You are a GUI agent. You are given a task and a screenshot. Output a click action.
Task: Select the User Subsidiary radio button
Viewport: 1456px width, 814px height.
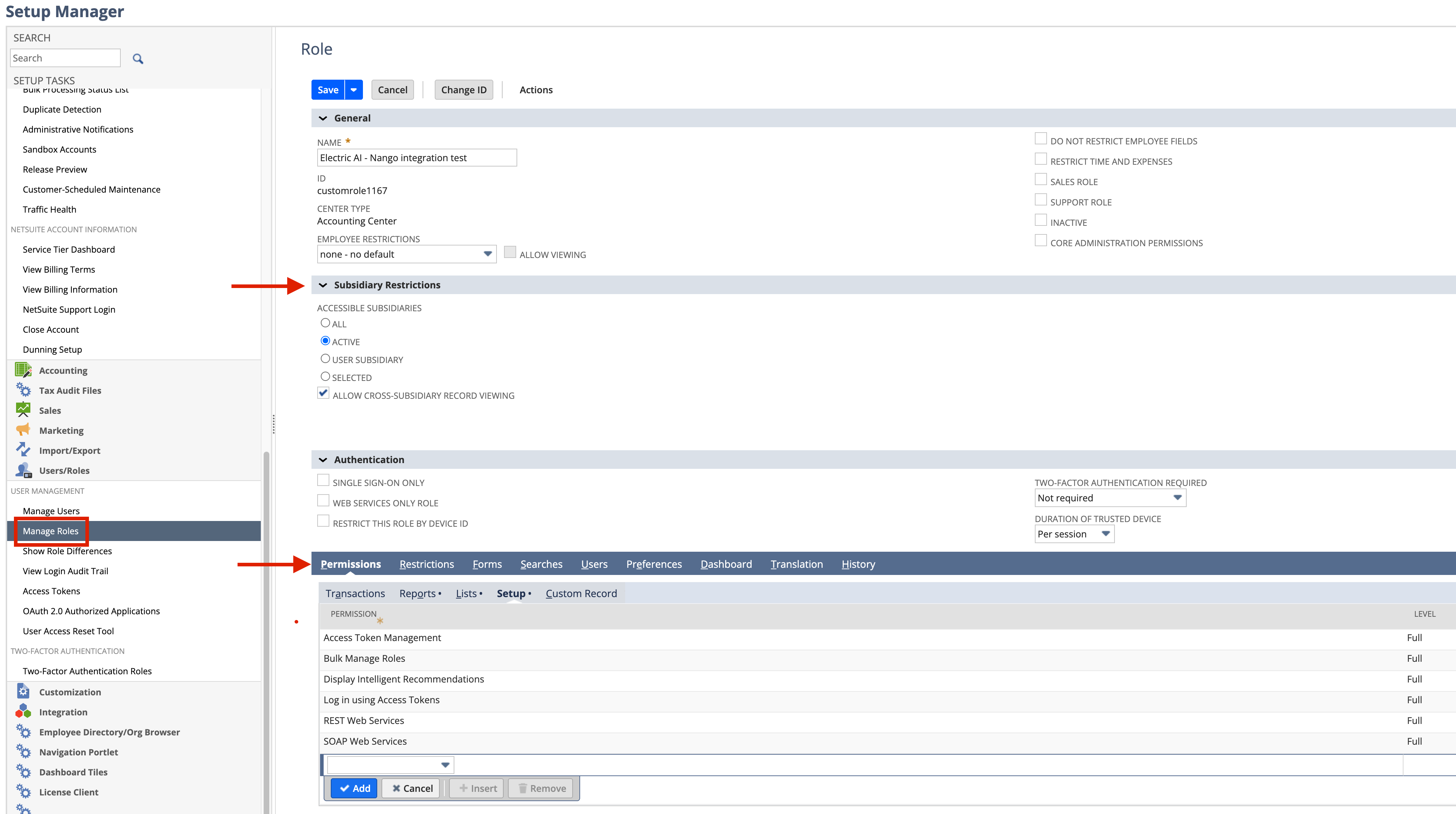coord(325,358)
